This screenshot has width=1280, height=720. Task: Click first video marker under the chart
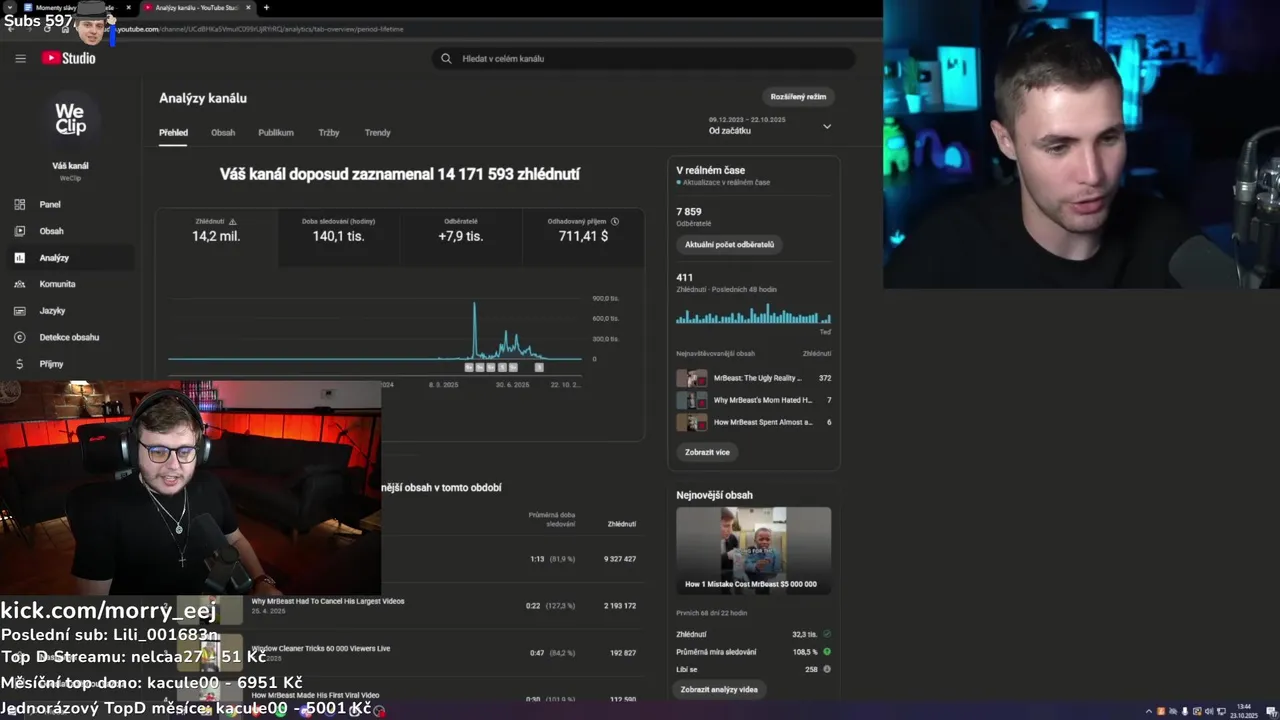(469, 367)
